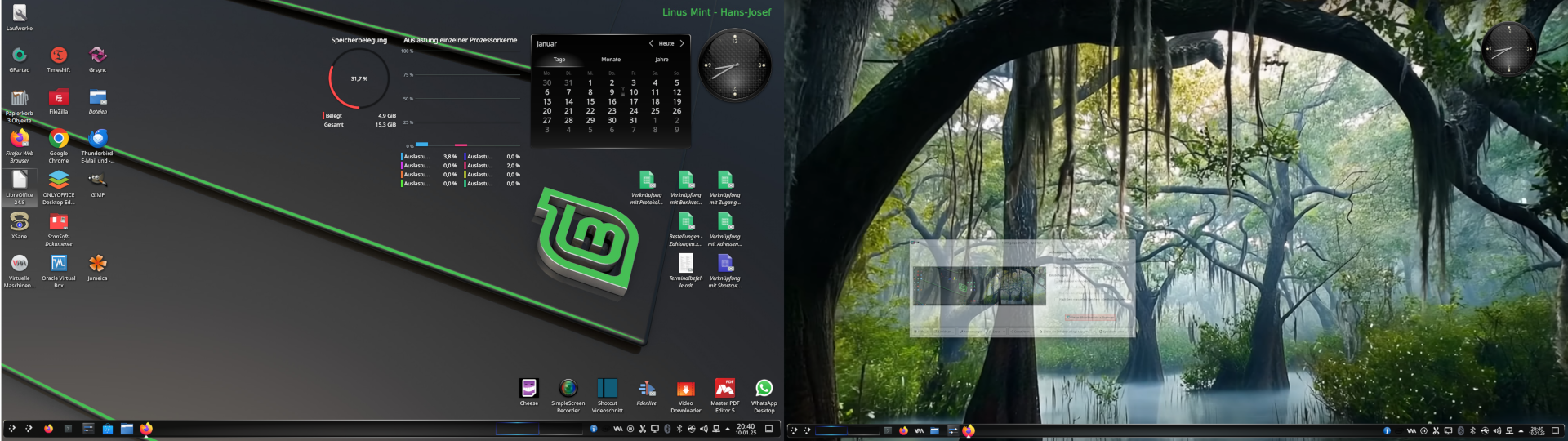Click the Heute button in calendar
1568x441 pixels.
coord(666,43)
